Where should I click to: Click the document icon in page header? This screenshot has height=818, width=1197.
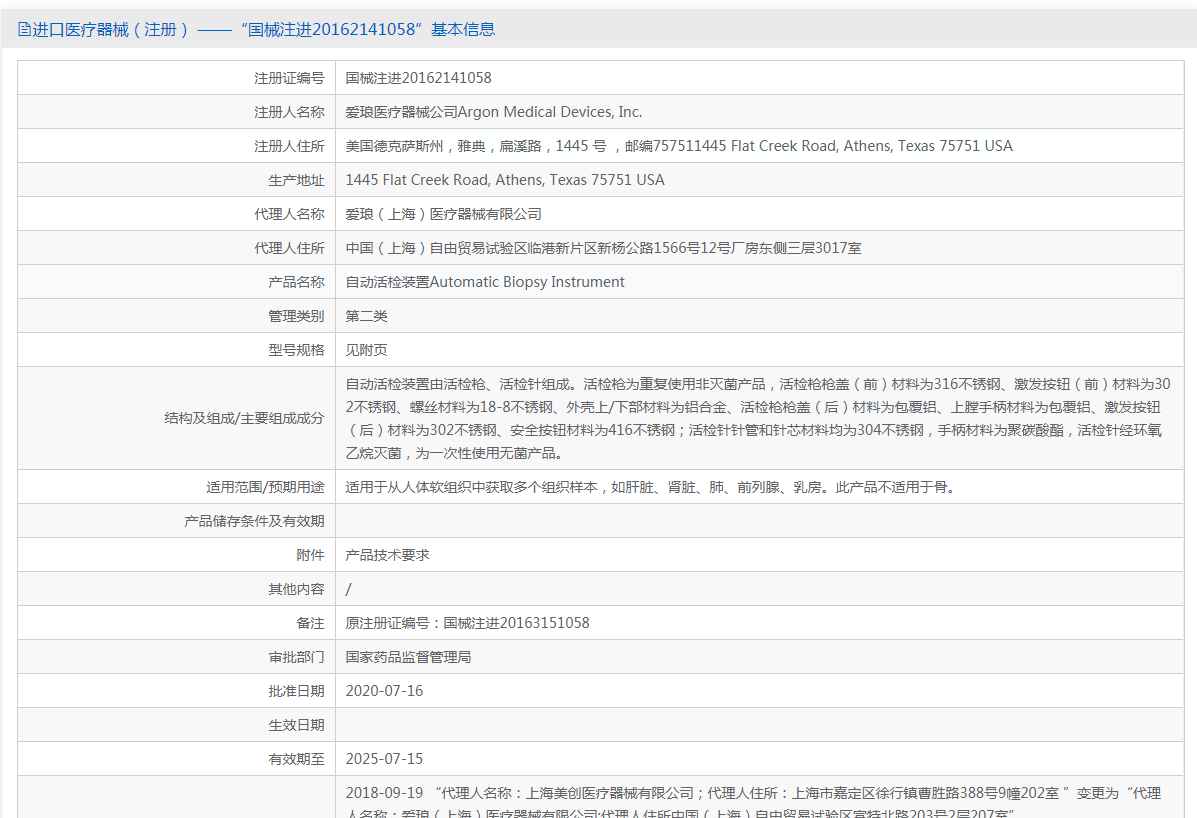[24, 30]
